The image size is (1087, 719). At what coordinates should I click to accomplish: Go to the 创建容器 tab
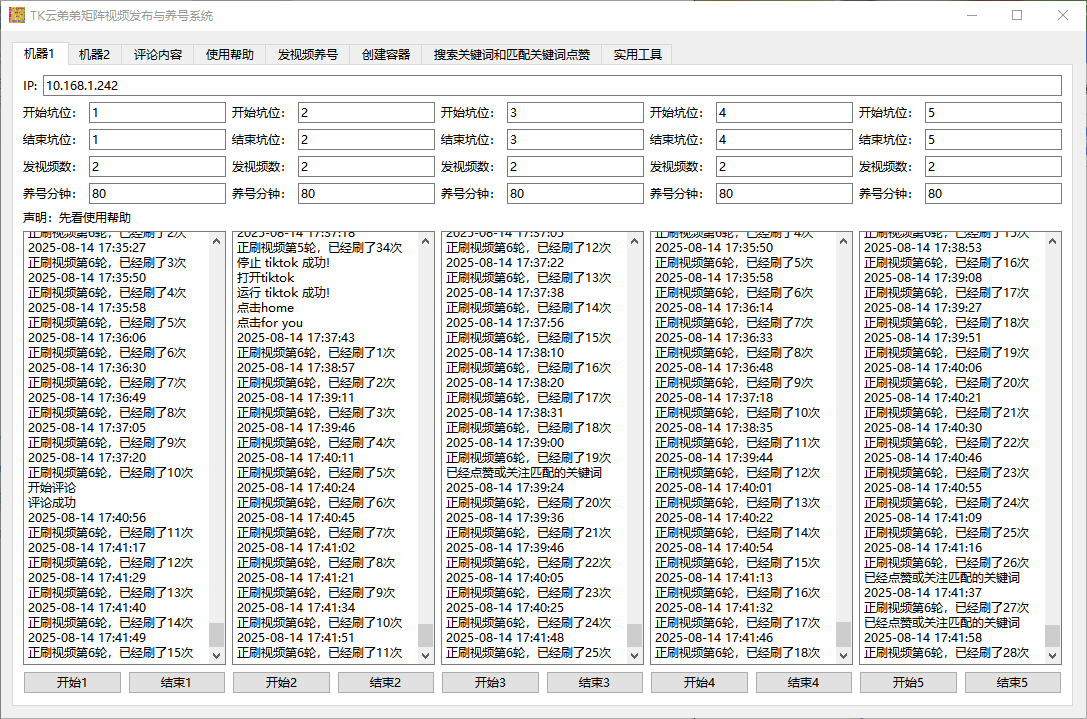386,54
